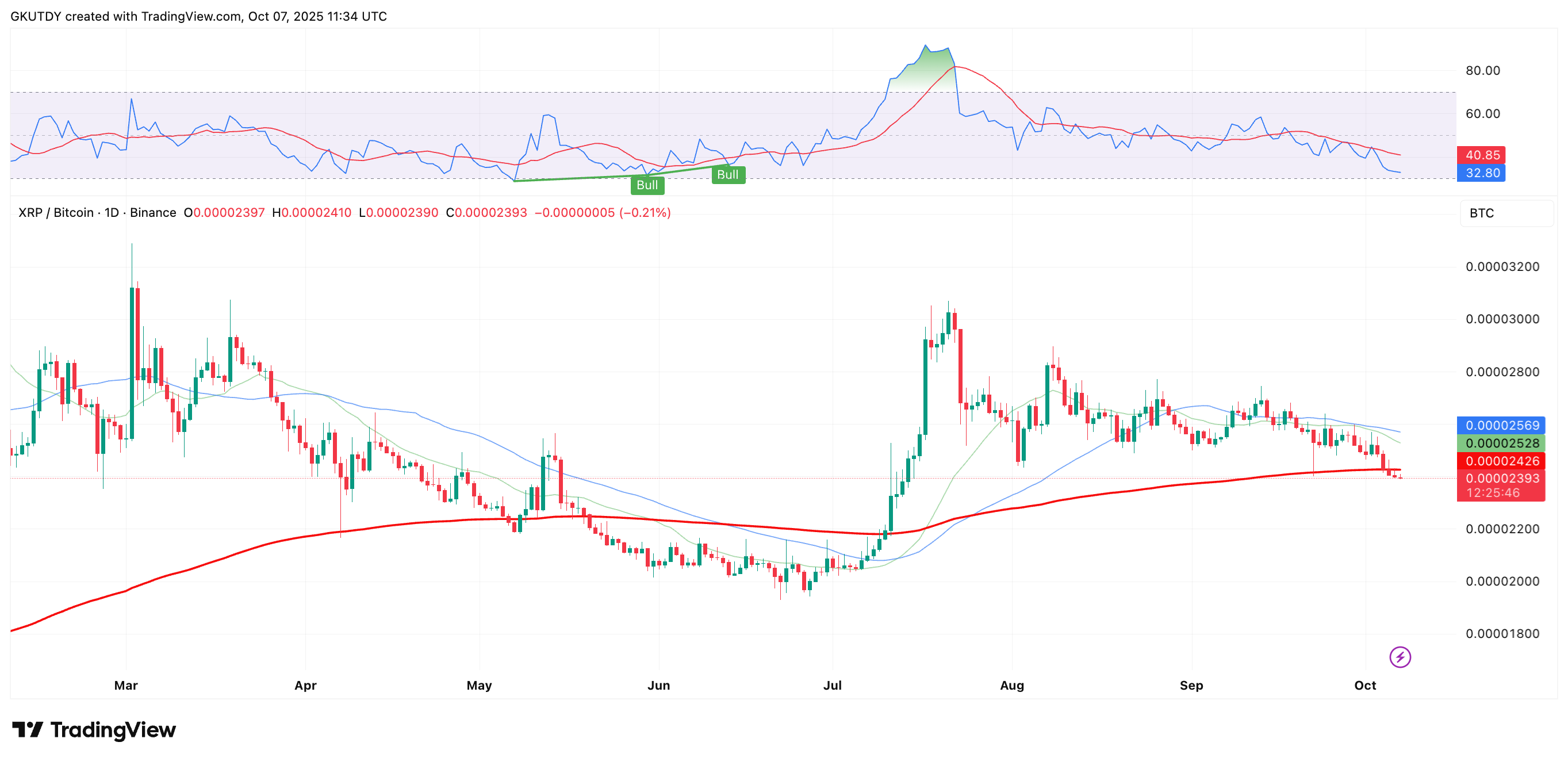Click the Jul label on time axis

832,685
